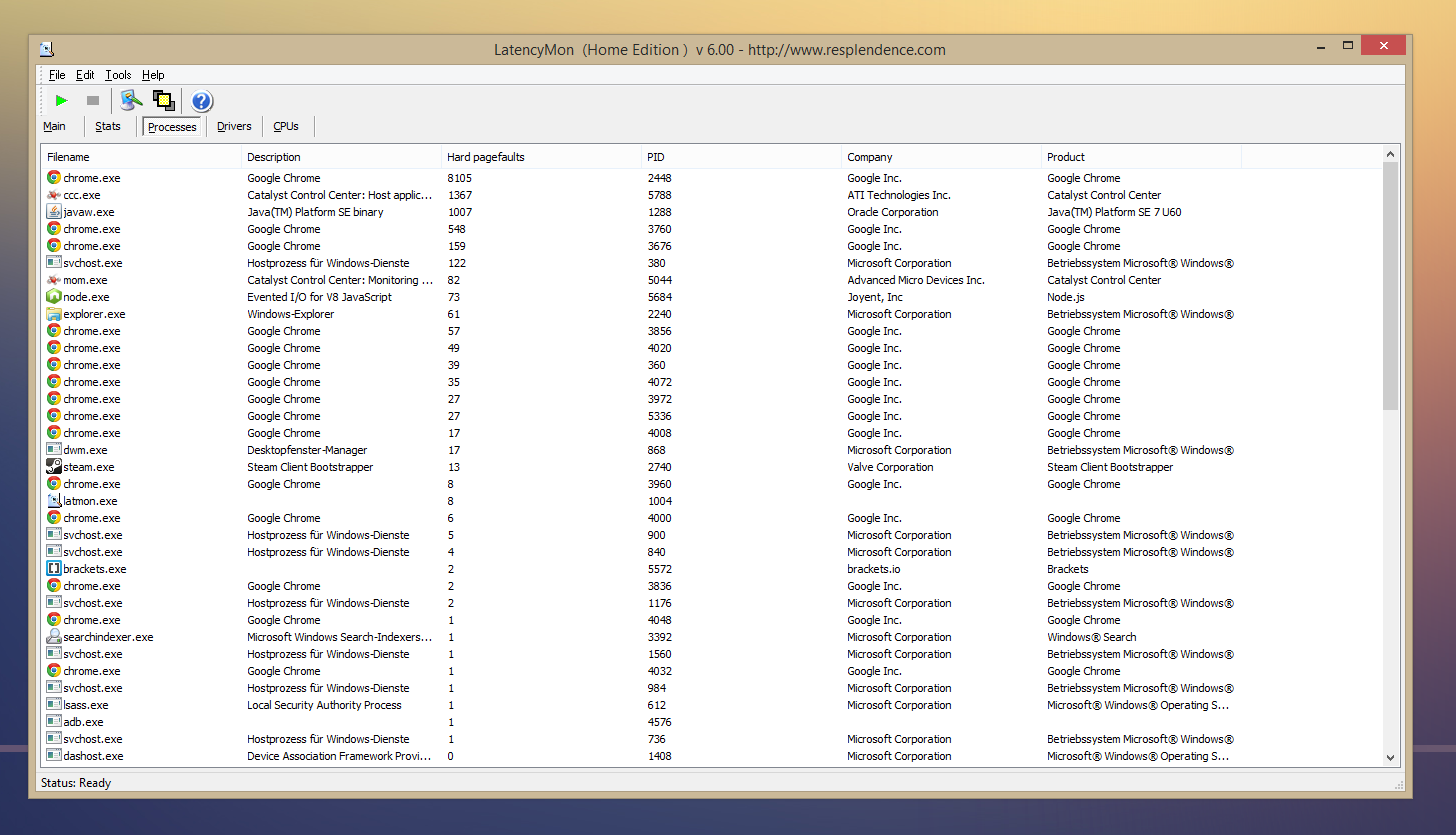
Task: Click svchost.exe icon in PID 380 row
Action: [x=54, y=263]
